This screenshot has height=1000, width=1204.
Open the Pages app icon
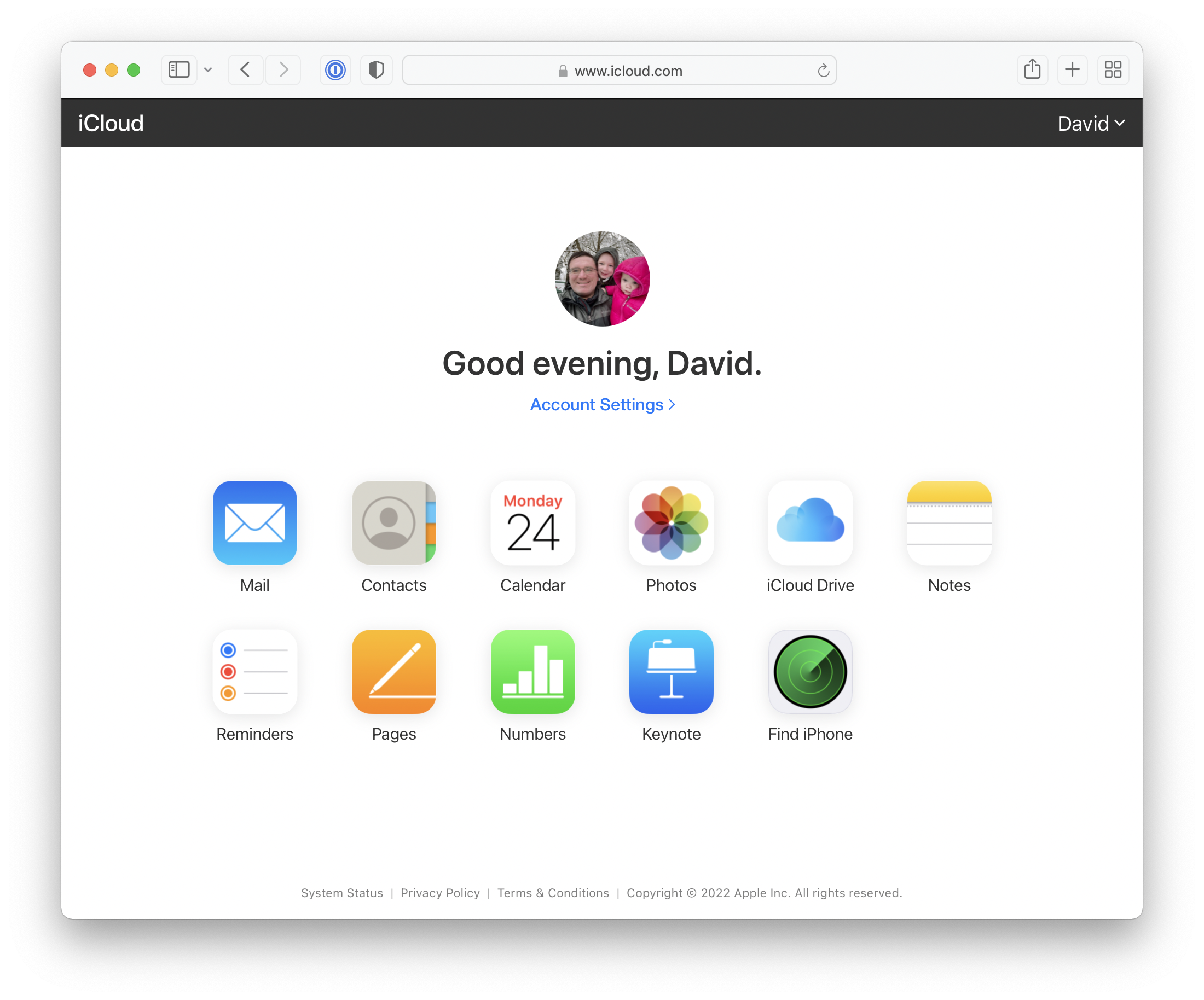(394, 672)
